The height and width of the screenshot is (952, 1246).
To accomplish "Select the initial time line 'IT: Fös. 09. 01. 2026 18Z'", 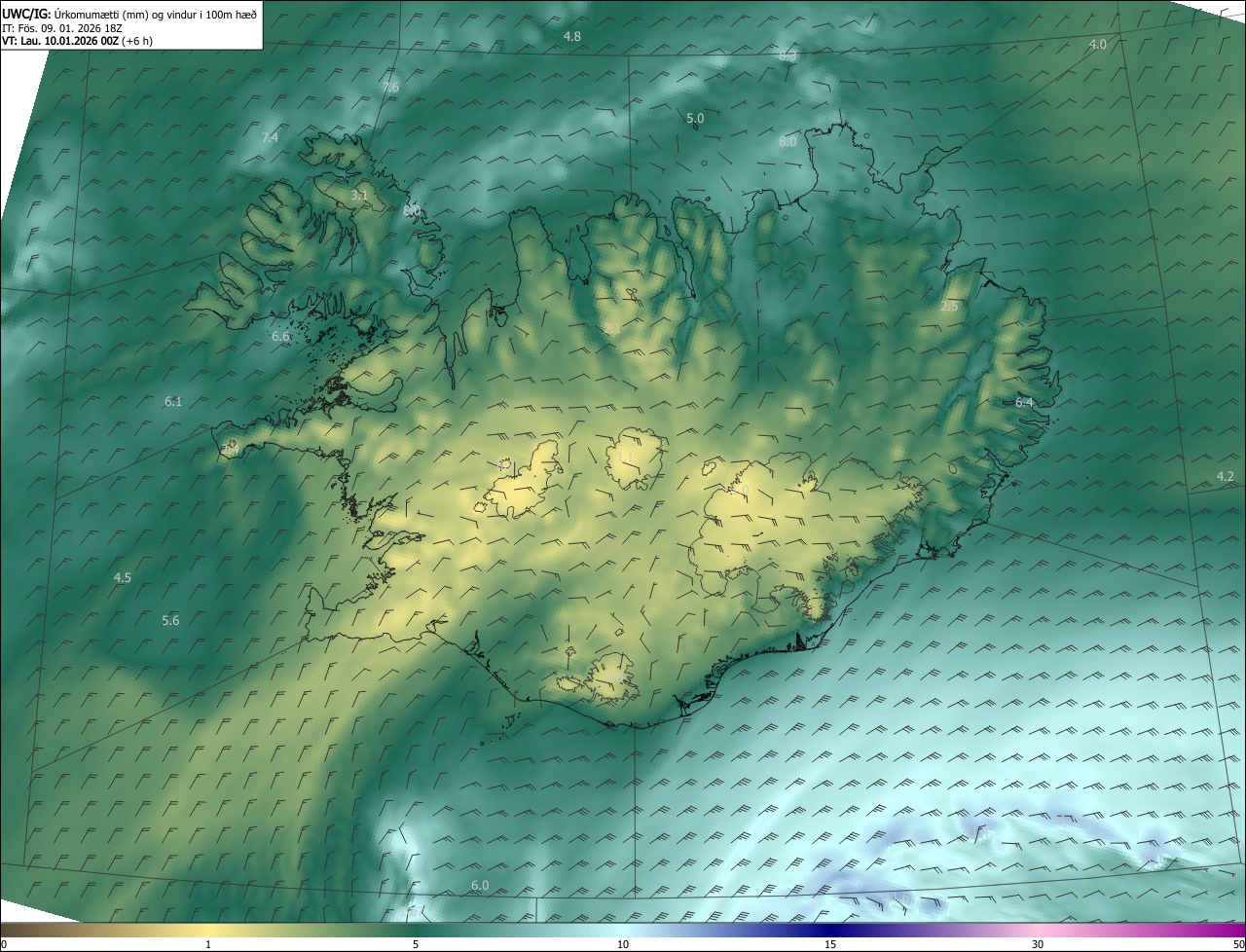I will [x=62, y=27].
